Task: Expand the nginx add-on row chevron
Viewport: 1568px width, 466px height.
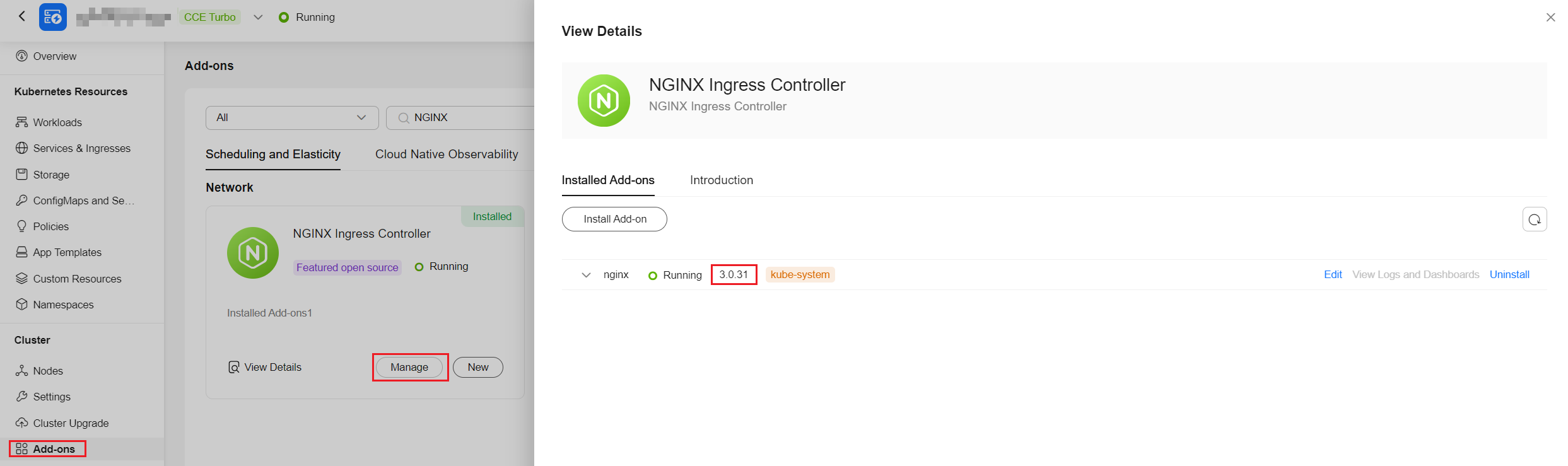Action: [x=586, y=275]
